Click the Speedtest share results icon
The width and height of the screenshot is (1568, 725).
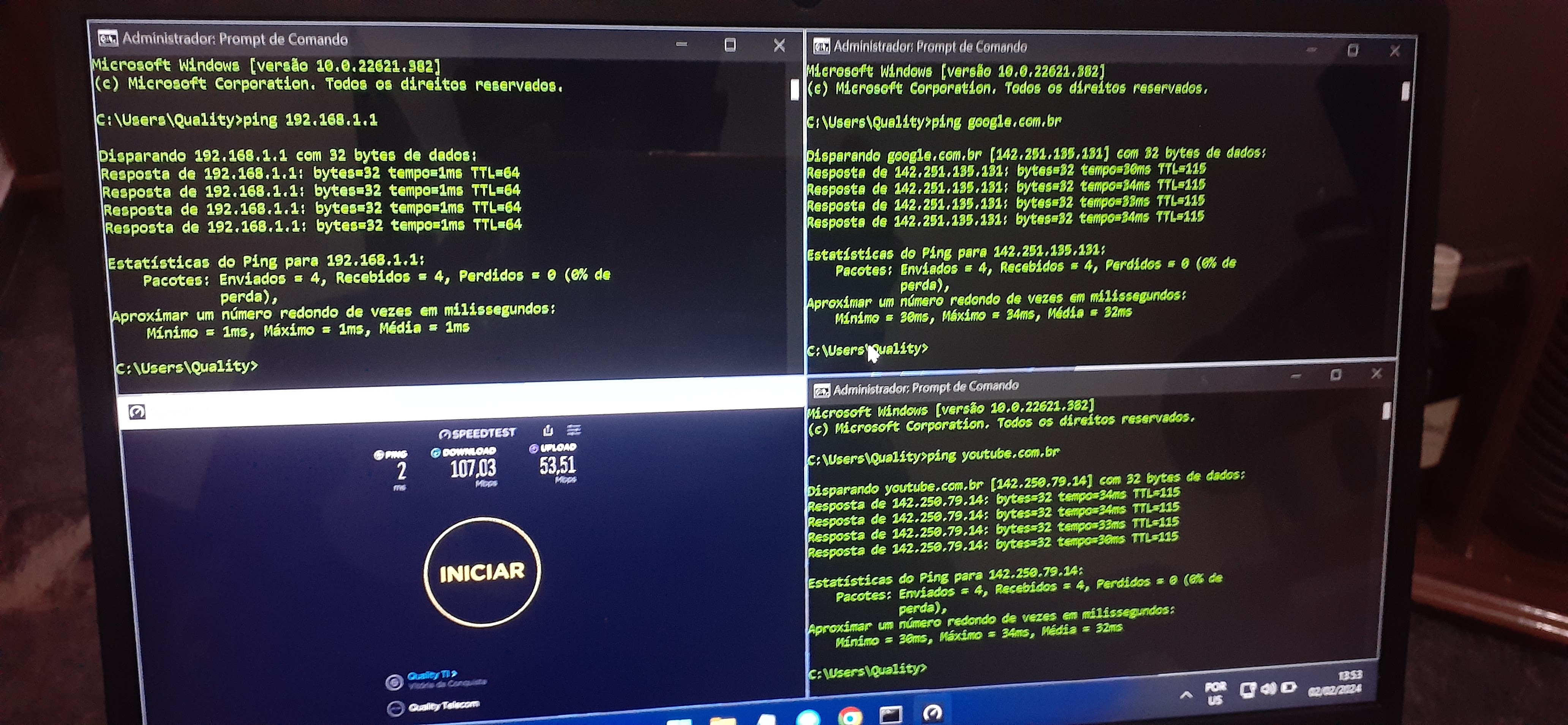[x=548, y=431]
